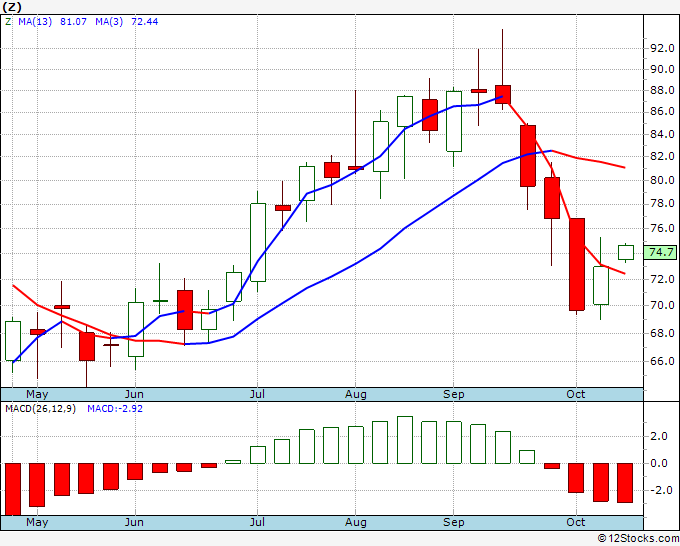Select the Aug label on price timeline
Image resolution: width=680 pixels, height=546 pixels.
click(x=356, y=394)
